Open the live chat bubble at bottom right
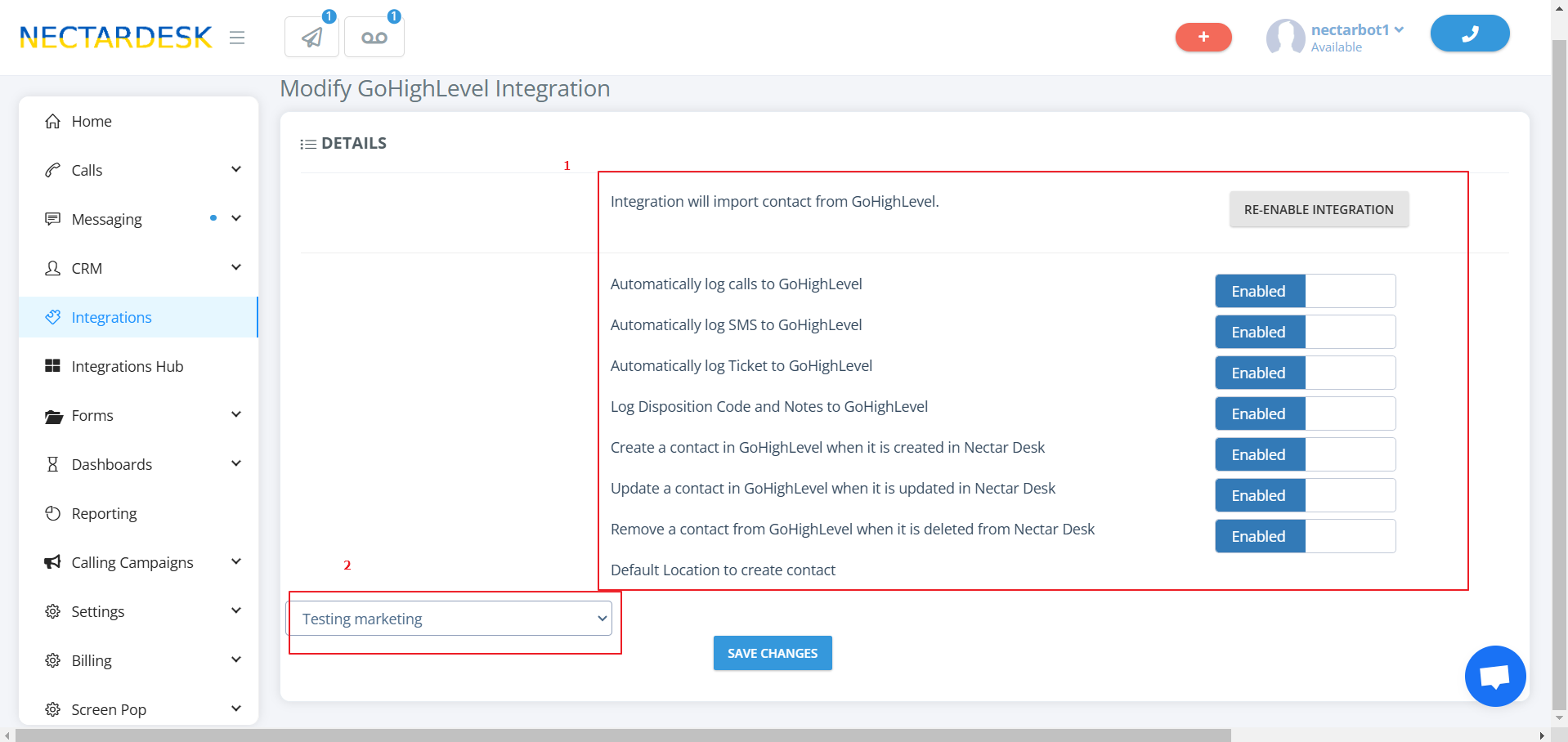The image size is (1568, 742). (1495, 676)
